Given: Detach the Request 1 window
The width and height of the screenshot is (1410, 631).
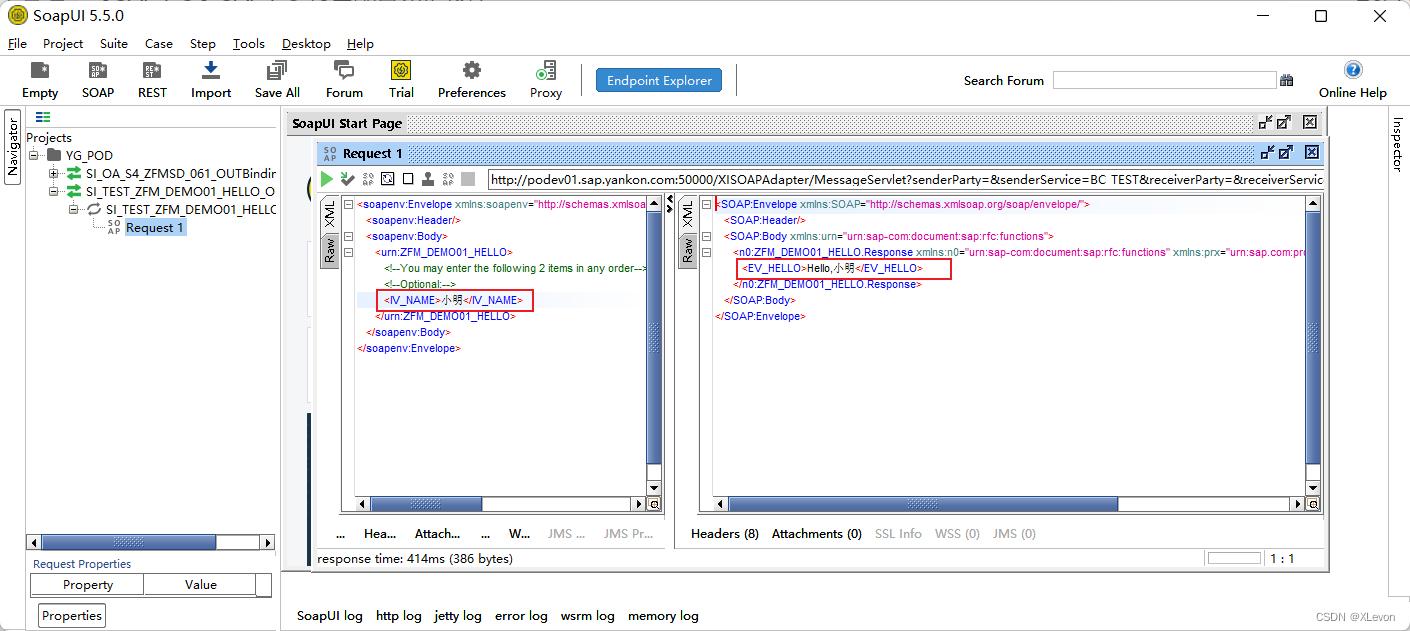Looking at the screenshot, I should pyautogui.click(x=1267, y=153).
